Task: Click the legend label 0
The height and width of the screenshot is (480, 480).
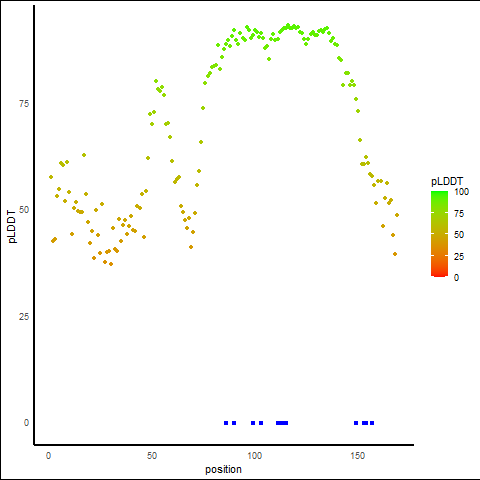Action: [x=456, y=278]
